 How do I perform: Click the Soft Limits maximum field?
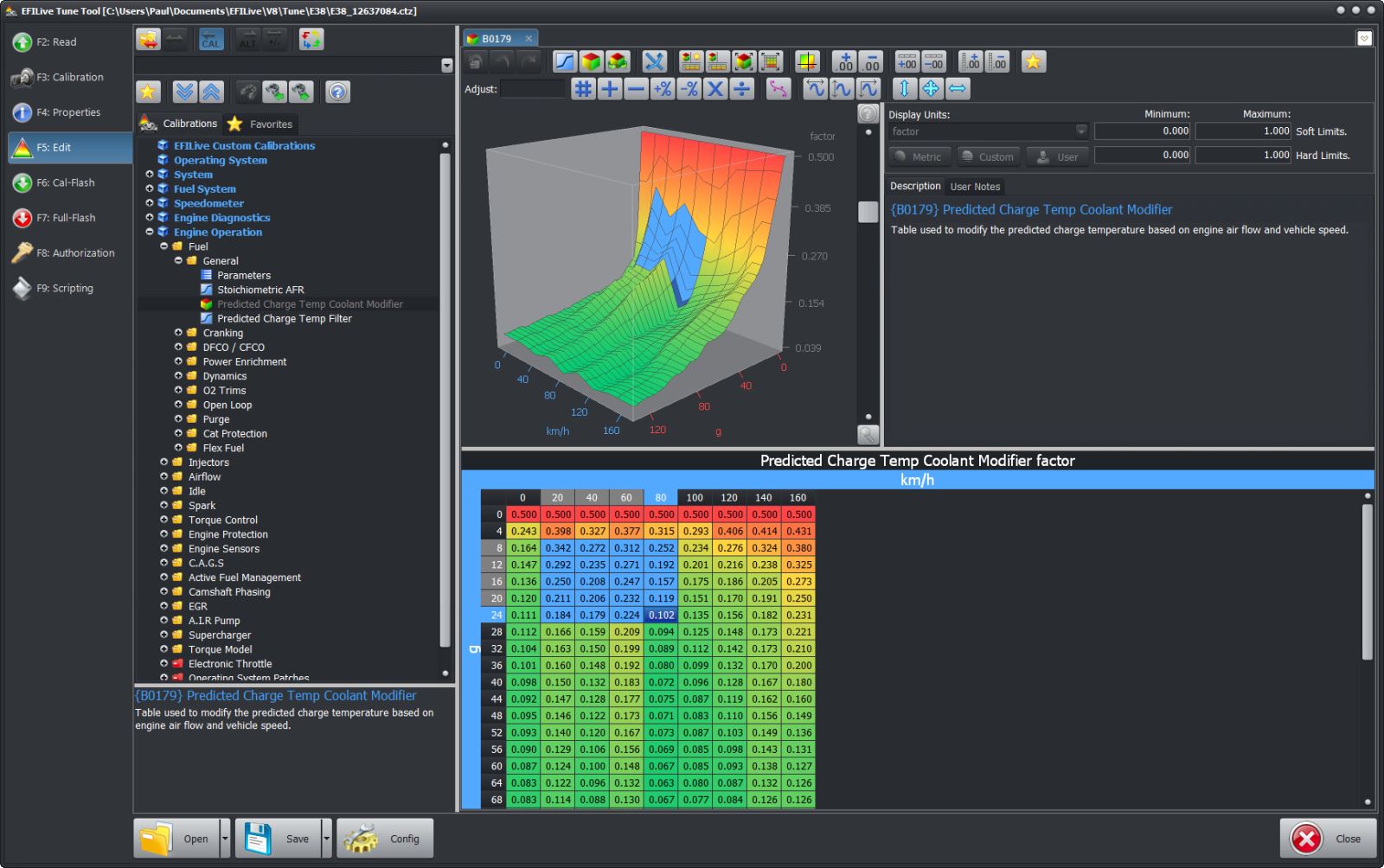pyautogui.click(x=1243, y=131)
